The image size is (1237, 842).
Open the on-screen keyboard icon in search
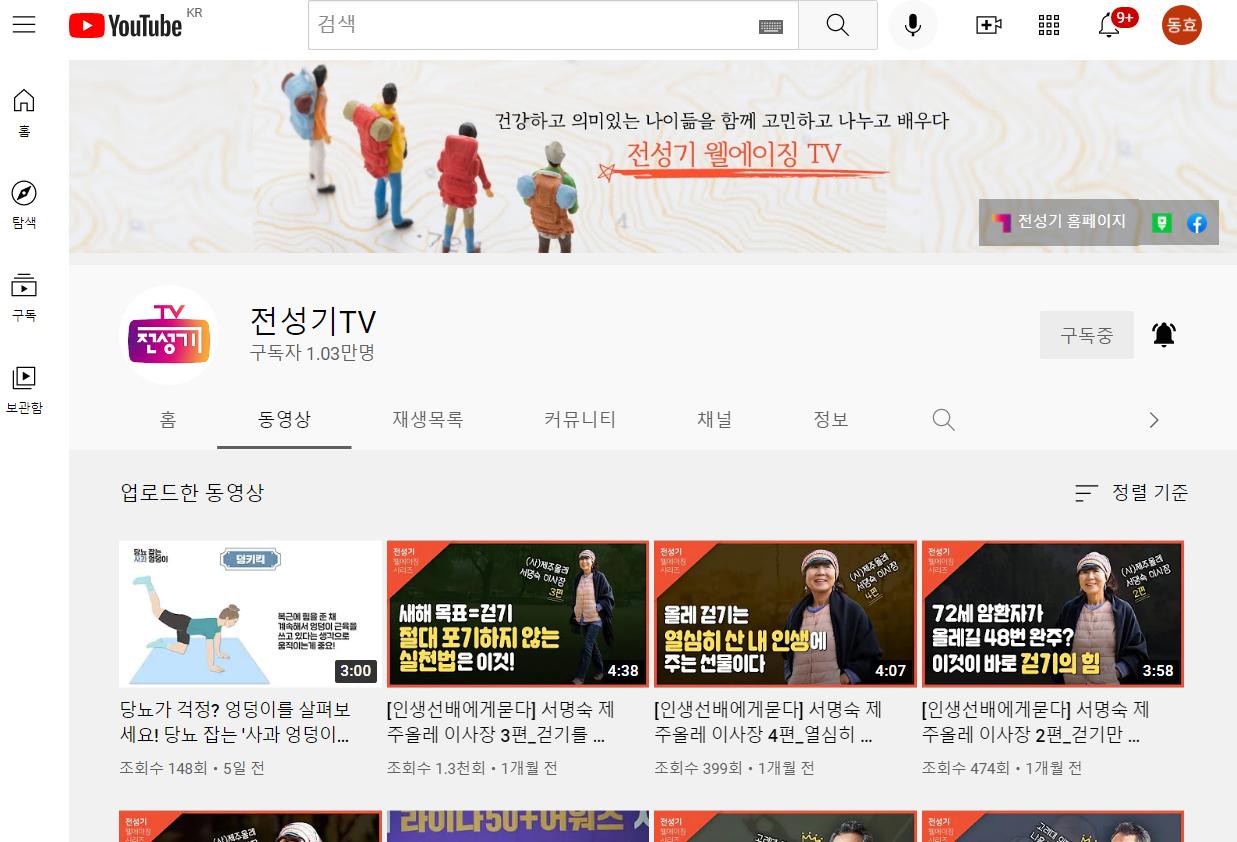(770, 26)
